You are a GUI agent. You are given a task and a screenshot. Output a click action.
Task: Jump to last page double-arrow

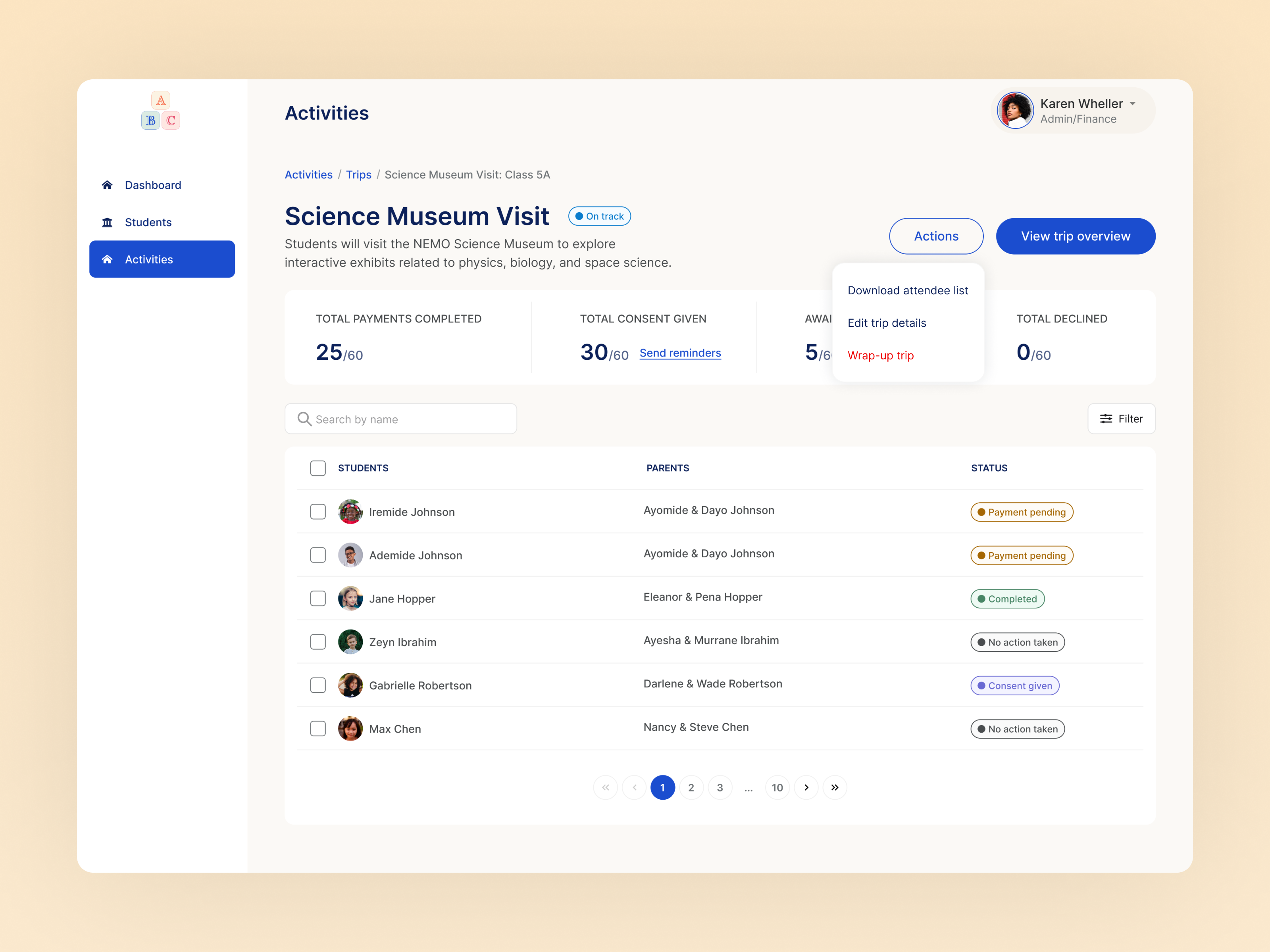[x=835, y=787]
